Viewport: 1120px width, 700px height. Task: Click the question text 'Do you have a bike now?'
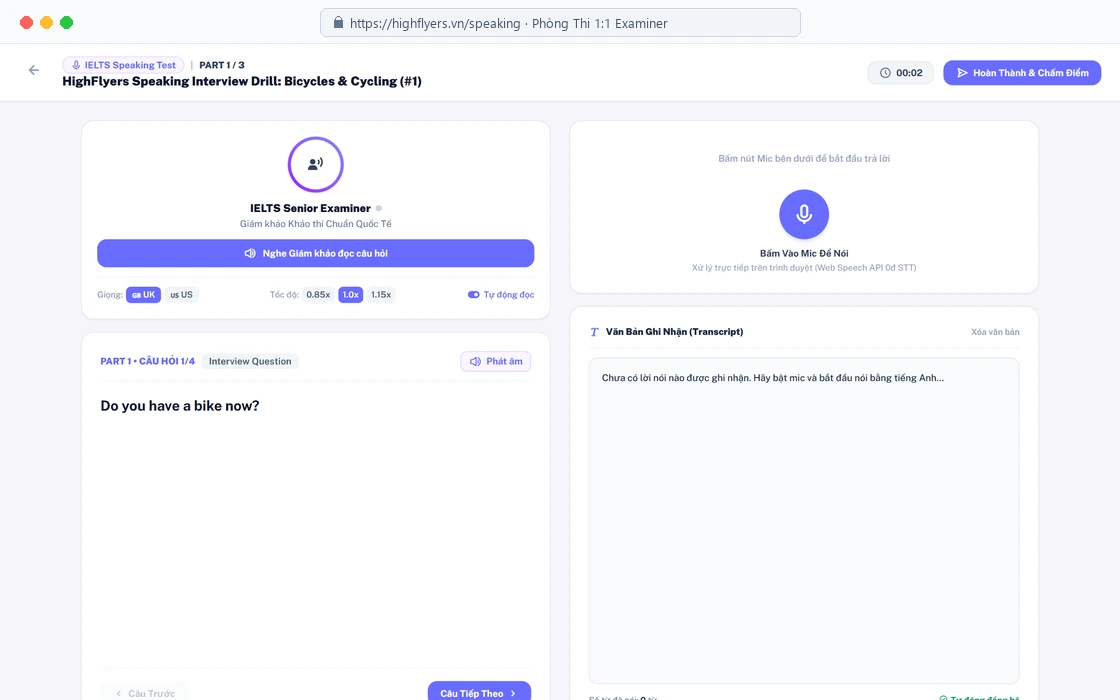pos(180,406)
